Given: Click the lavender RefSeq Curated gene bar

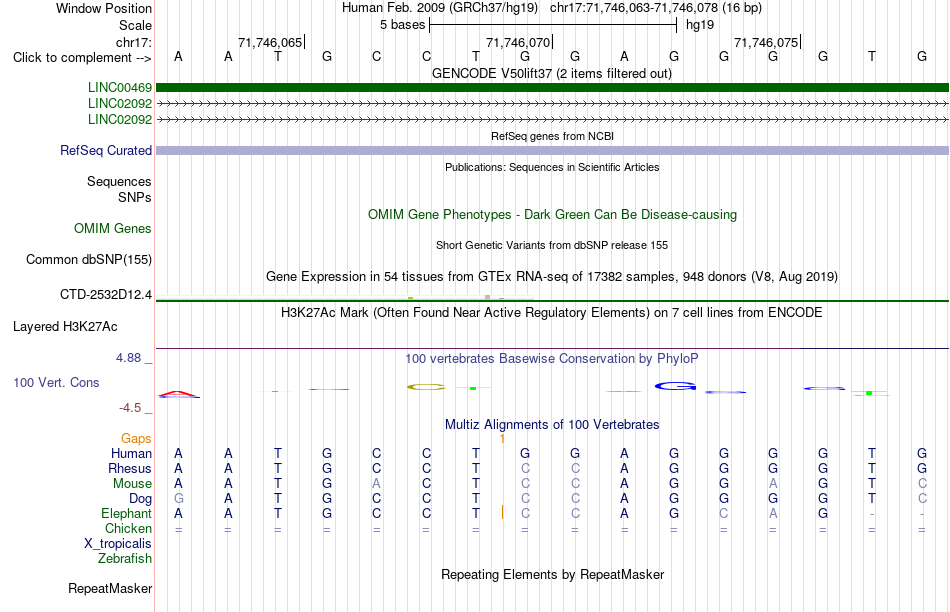Looking at the screenshot, I should click(552, 150).
